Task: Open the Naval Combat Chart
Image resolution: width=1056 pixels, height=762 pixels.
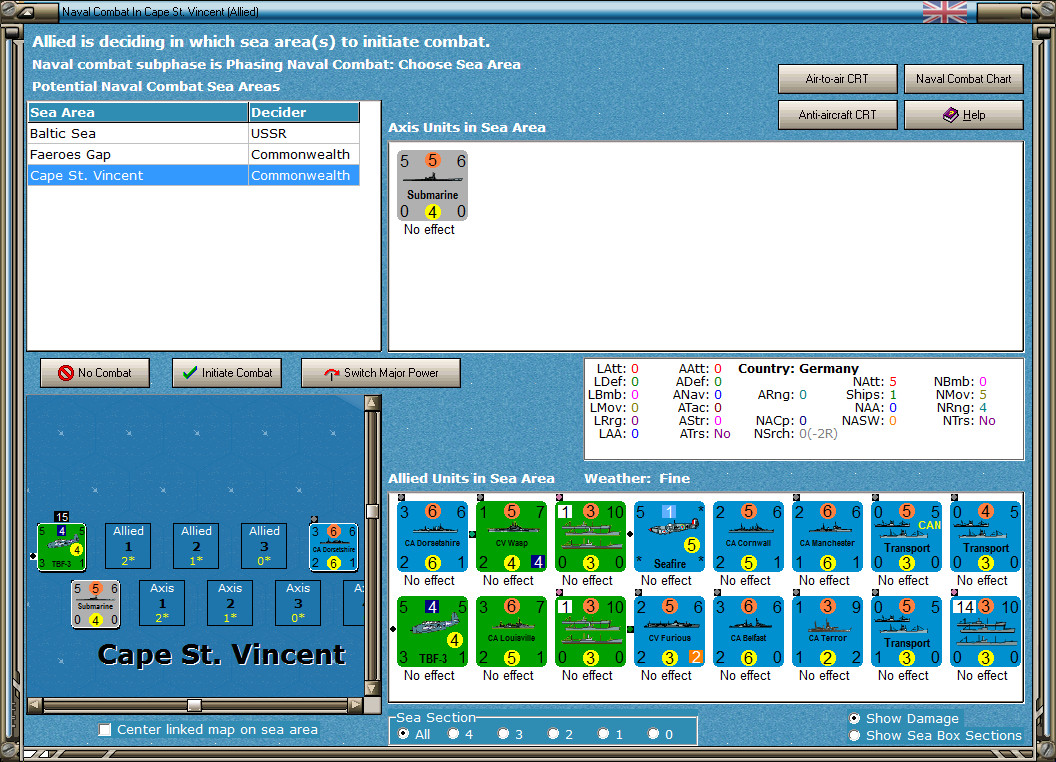Action: point(963,79)
